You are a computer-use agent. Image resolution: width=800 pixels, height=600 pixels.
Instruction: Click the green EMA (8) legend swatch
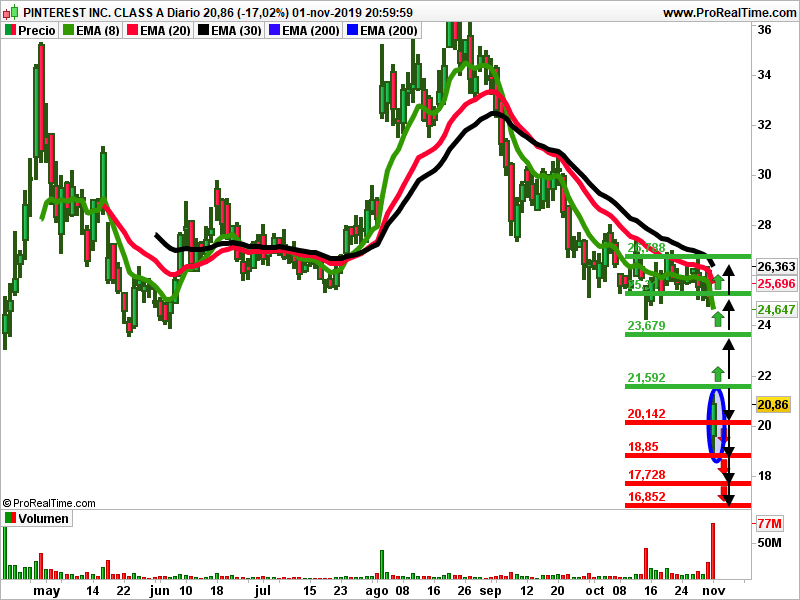click(x=68, y=31)
